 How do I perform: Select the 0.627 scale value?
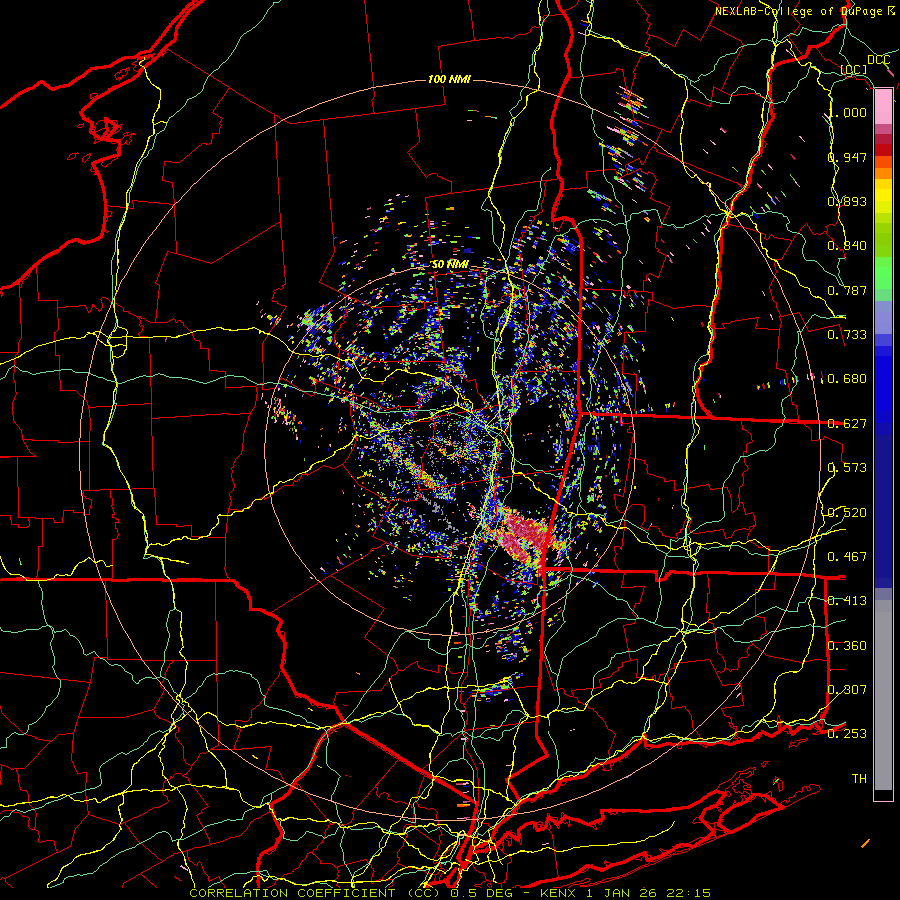point(847,424)
